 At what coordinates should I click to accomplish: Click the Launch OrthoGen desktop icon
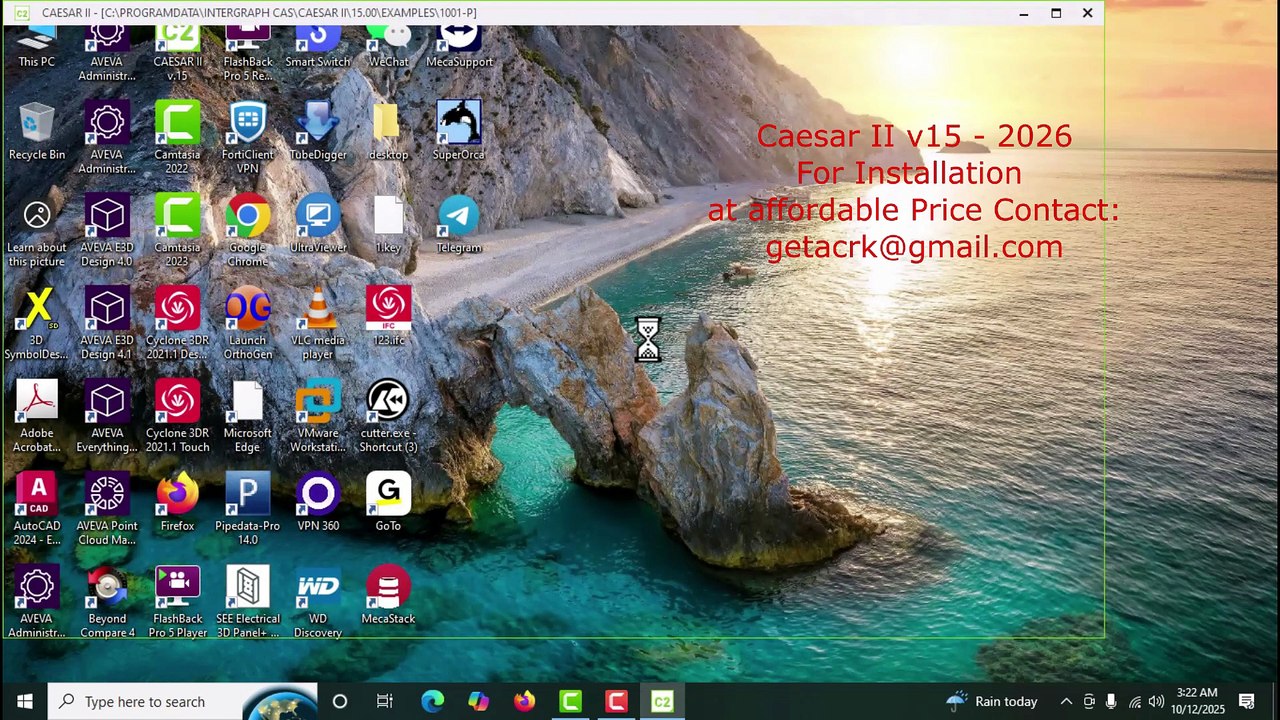[247, 324]
